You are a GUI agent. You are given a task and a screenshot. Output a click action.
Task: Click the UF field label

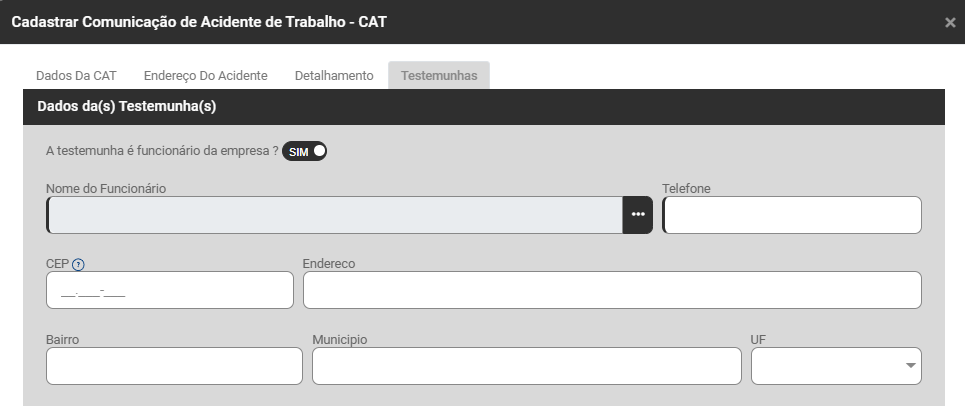(x=759, y=339)
